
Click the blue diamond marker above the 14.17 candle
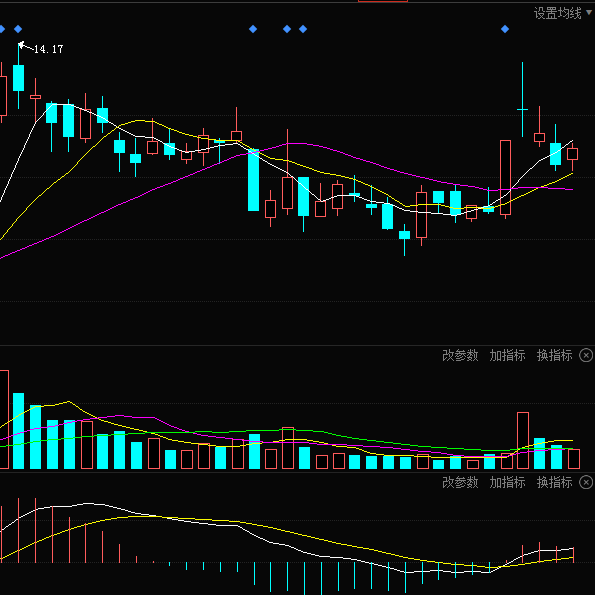[x=18, y=29]
